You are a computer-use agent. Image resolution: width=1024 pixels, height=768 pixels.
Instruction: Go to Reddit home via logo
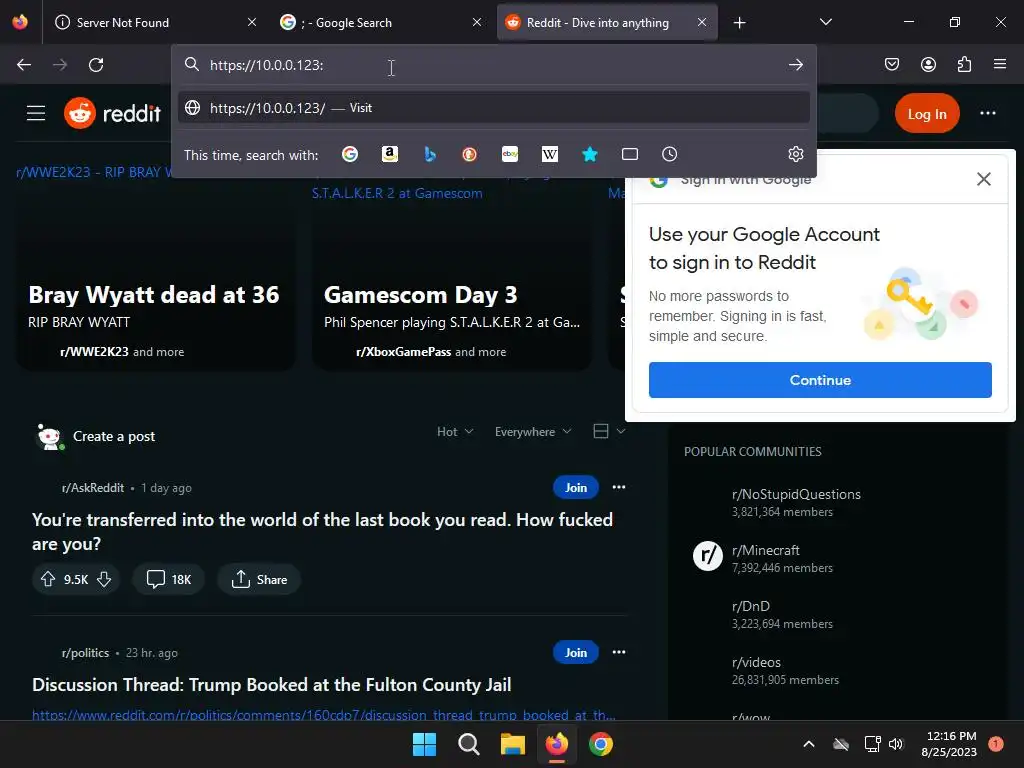[x=112, y=113]
